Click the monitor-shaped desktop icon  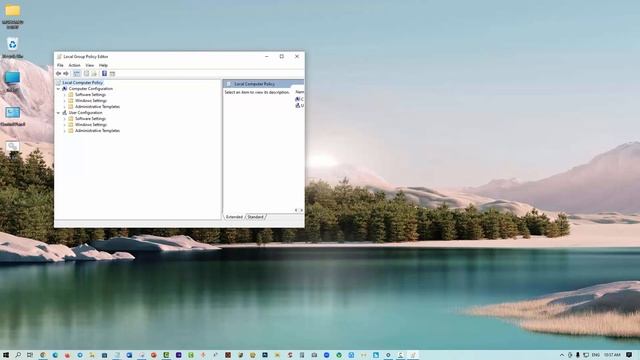tap(12, 78)
